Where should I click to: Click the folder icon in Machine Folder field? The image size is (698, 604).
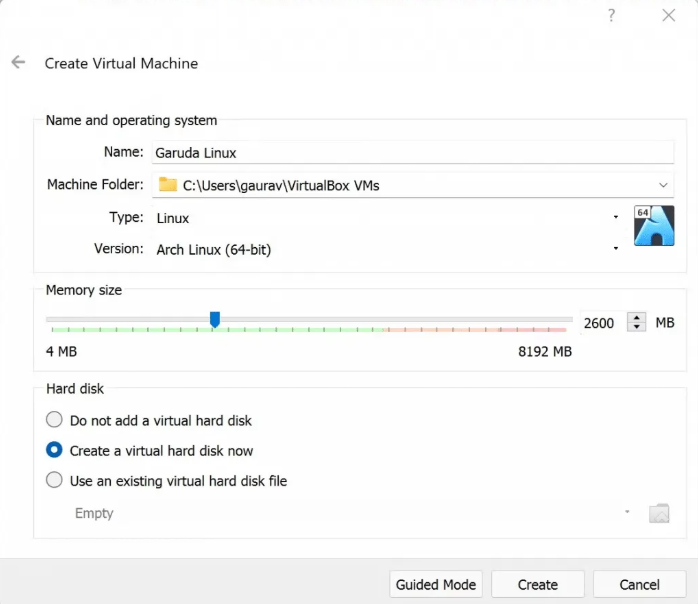tap(168, 185)
